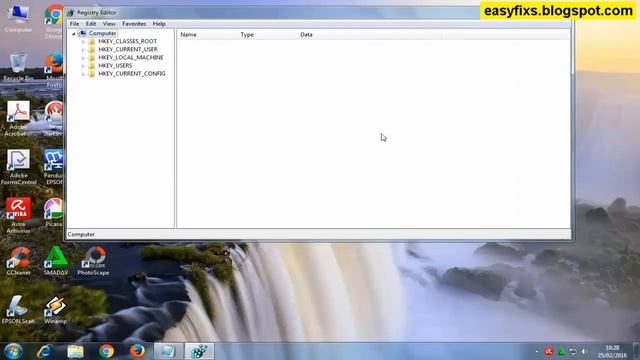Show hidden system tray icons

(x=536, y=351)
